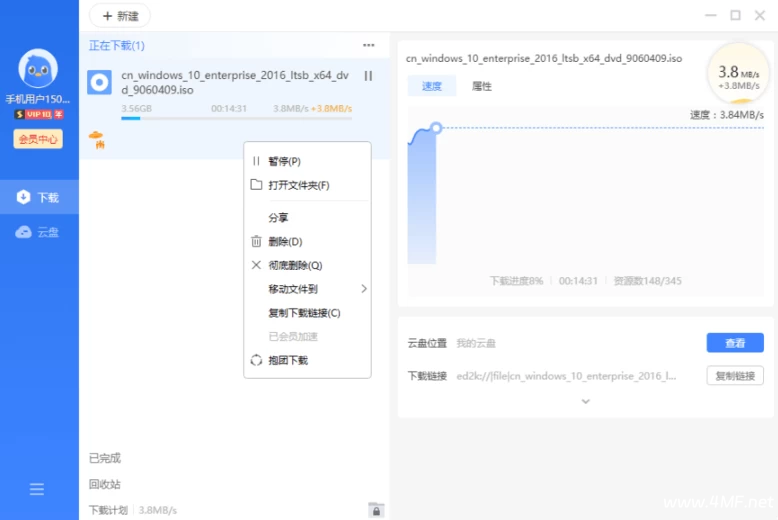Click the hamburger menu icon in sidebar
778x520 pixels.
click(x=37, y=489)
